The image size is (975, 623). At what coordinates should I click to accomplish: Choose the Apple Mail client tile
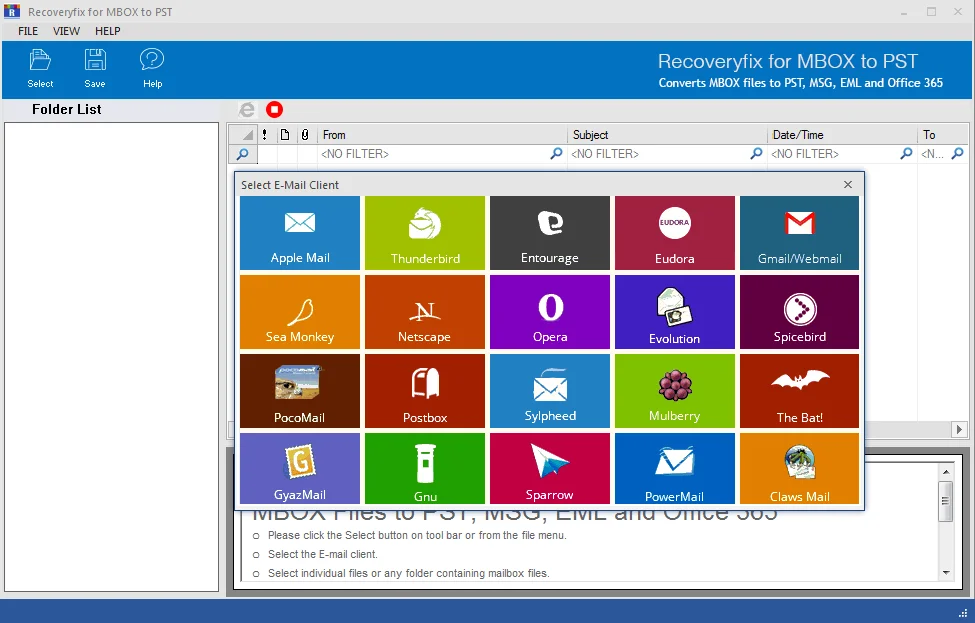(x=300, y=233)
